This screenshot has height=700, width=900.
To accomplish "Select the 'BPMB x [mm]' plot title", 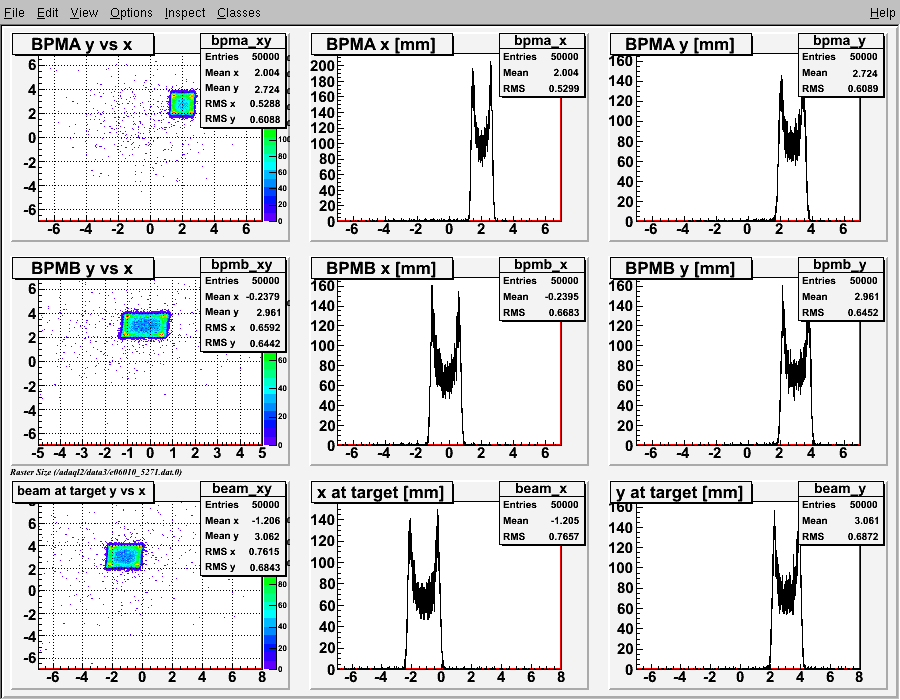I will pos(381,268).
